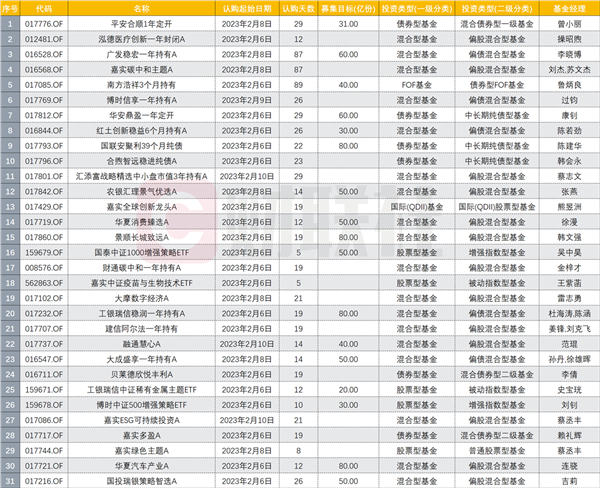600x488 pixels.
Task: Select the 募集目标(亿份) column header
Action: [348, 8]
